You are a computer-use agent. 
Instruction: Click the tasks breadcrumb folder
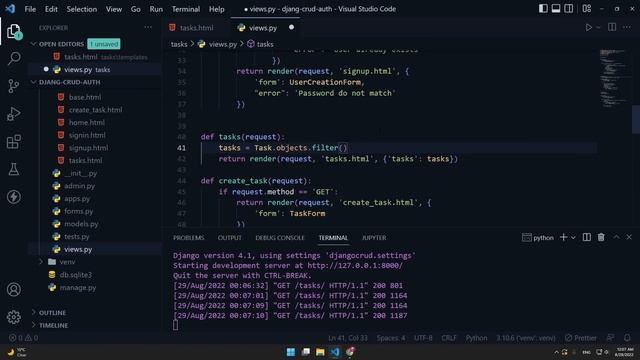pyautogui.click(x=179, y=44)
